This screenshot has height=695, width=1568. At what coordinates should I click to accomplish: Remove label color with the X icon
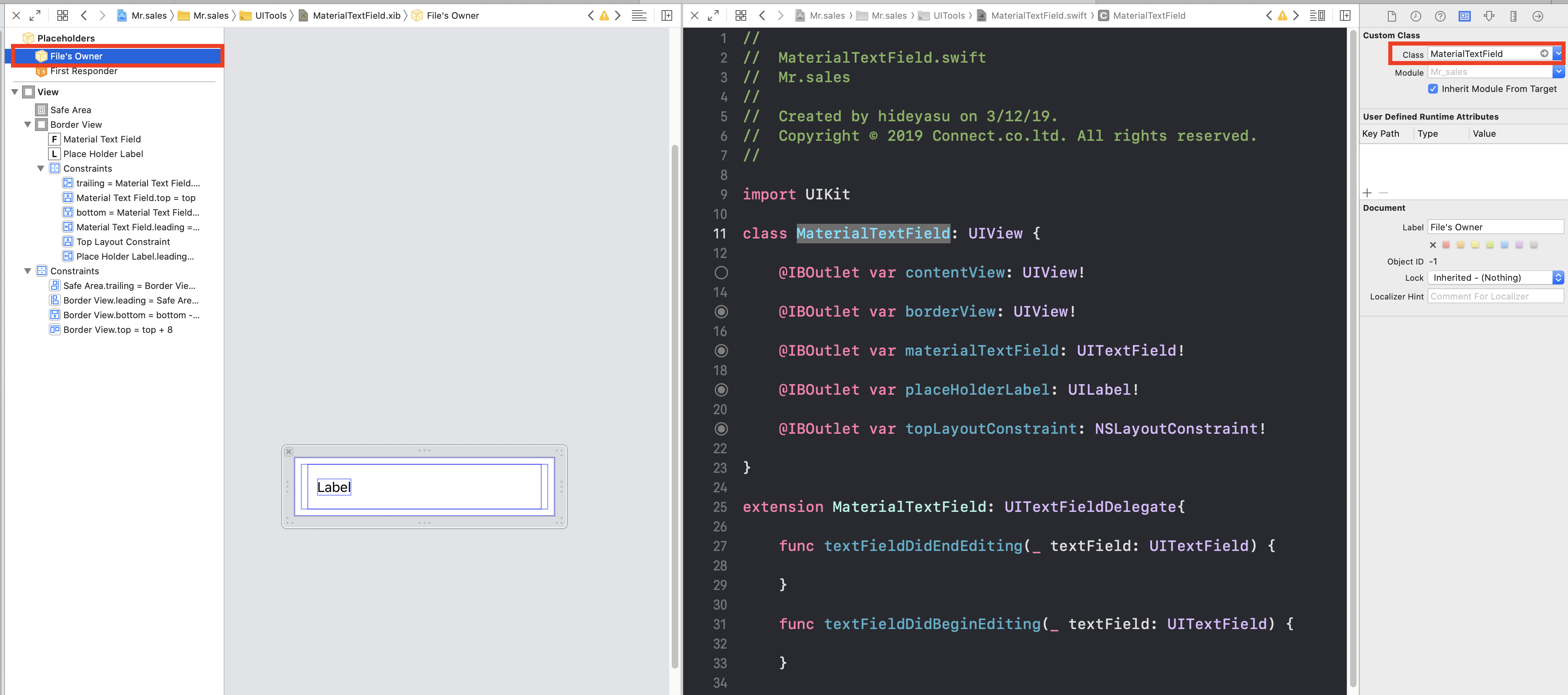1432,245
